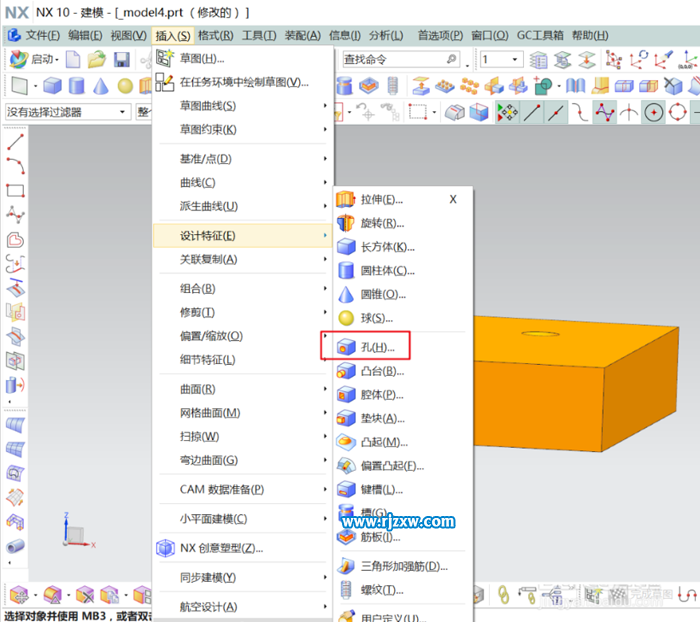
Task: Choose 圆锥(O)... cone command
Action: click(403, 294)
